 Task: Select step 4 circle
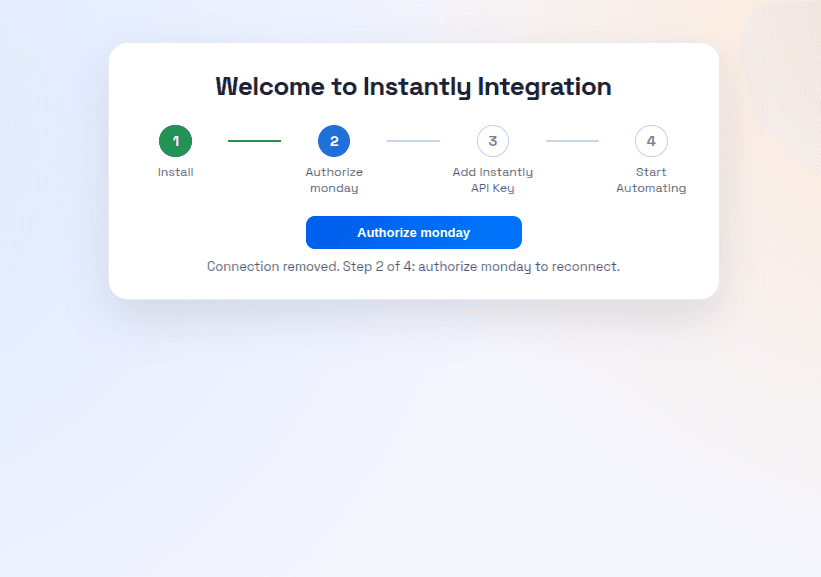[x=651, y=141]
